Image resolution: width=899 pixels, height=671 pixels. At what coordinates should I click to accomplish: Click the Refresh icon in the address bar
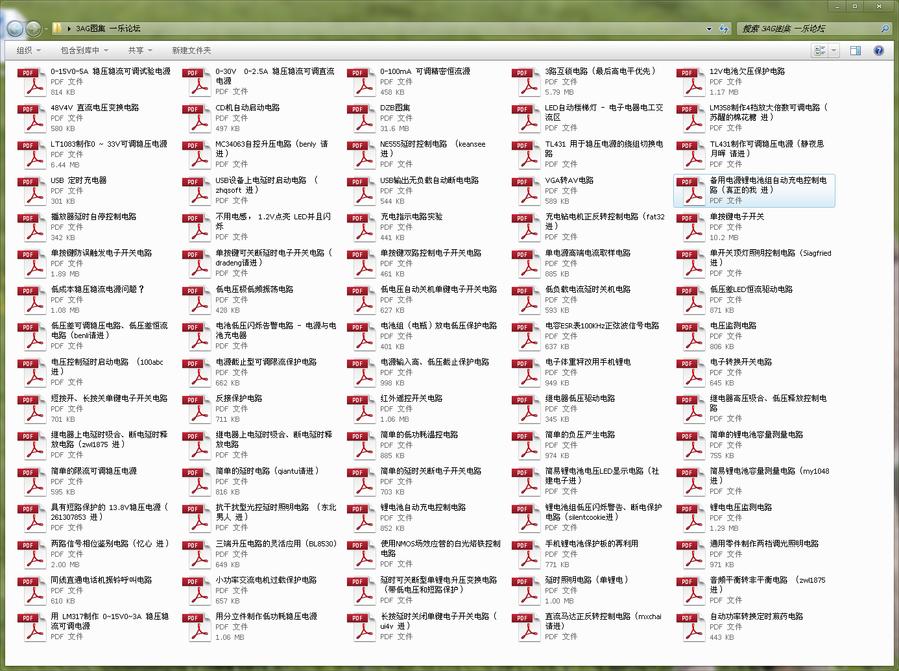723,29
